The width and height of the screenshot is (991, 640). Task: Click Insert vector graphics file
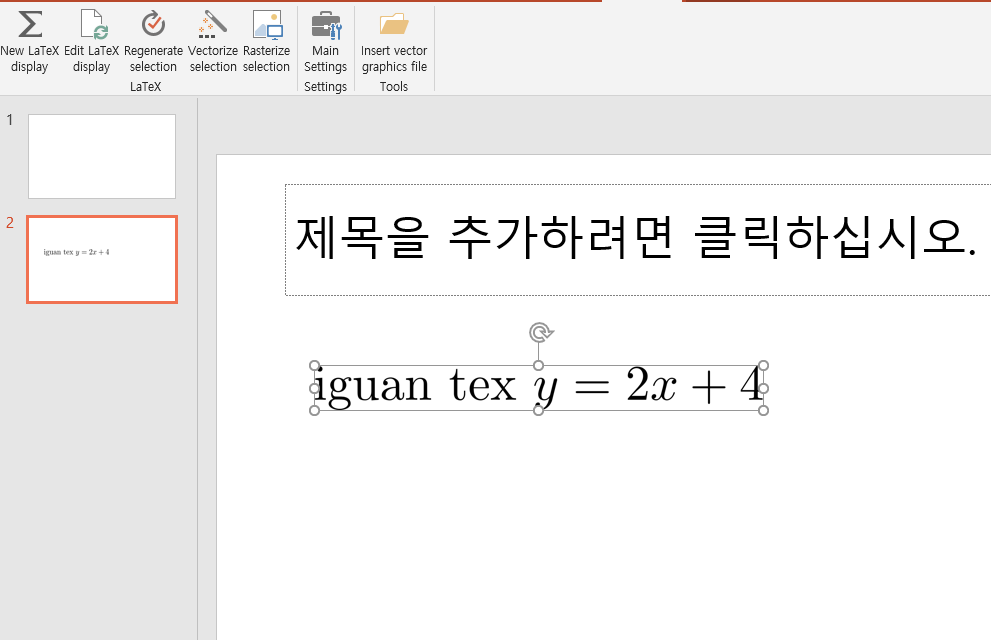[x=393, y=40]
